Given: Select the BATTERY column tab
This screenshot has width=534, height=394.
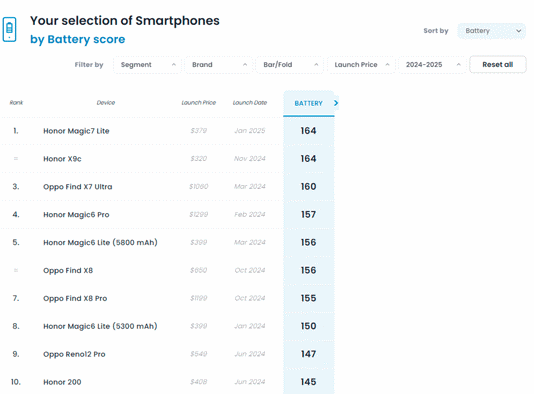Looking at the screenshot, I should pos(309,103).
